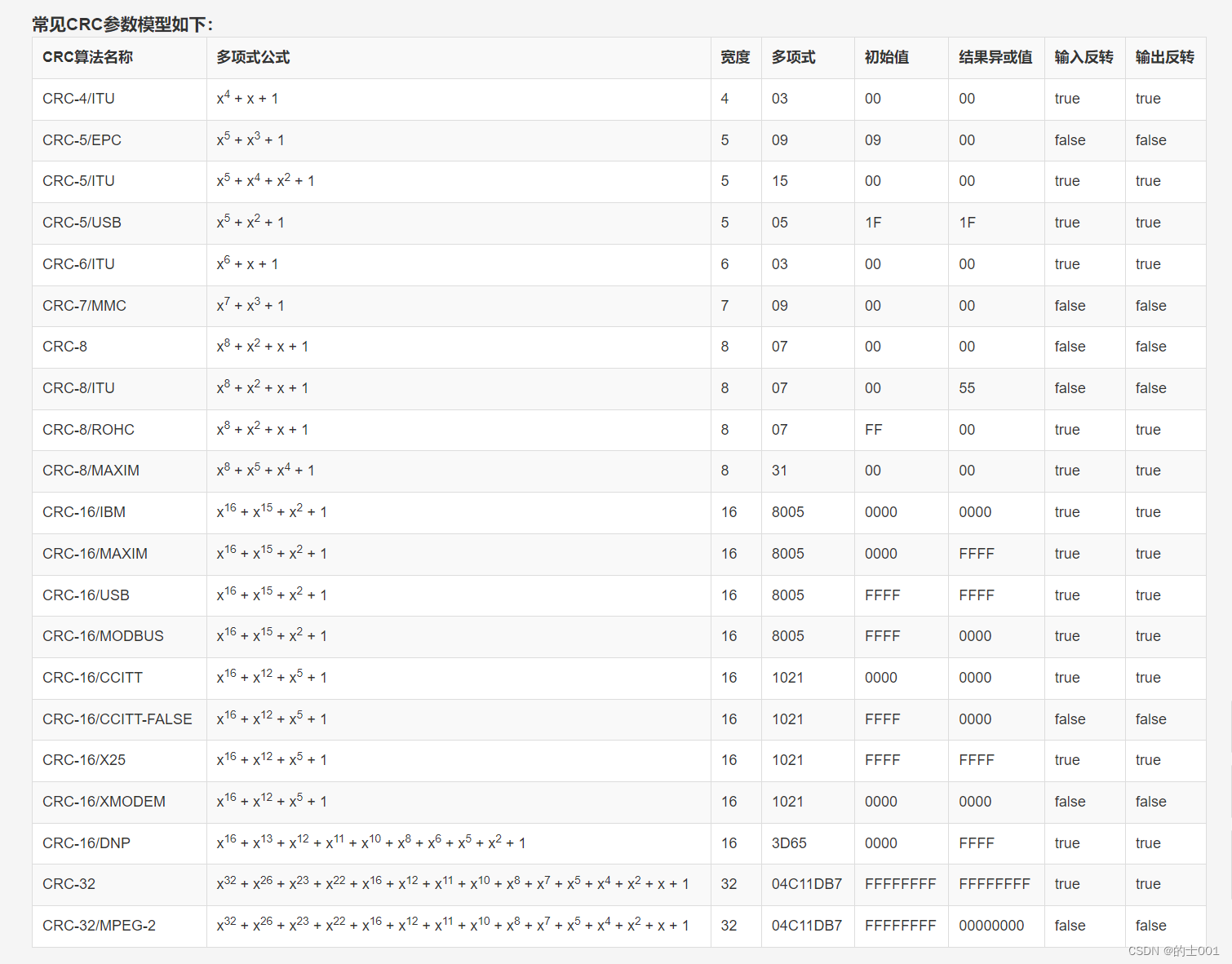Click 04C11DB7 in the CRC-32 row
This screenshot has height=964, width=1232.
(807, 884)
